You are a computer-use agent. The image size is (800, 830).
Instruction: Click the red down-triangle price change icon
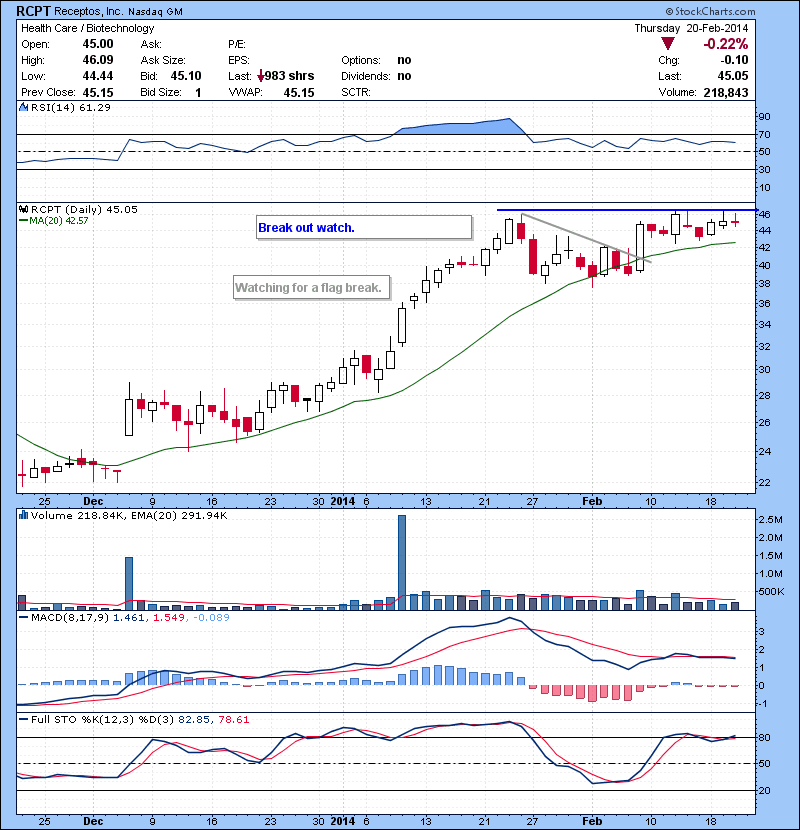pos(668,44)
